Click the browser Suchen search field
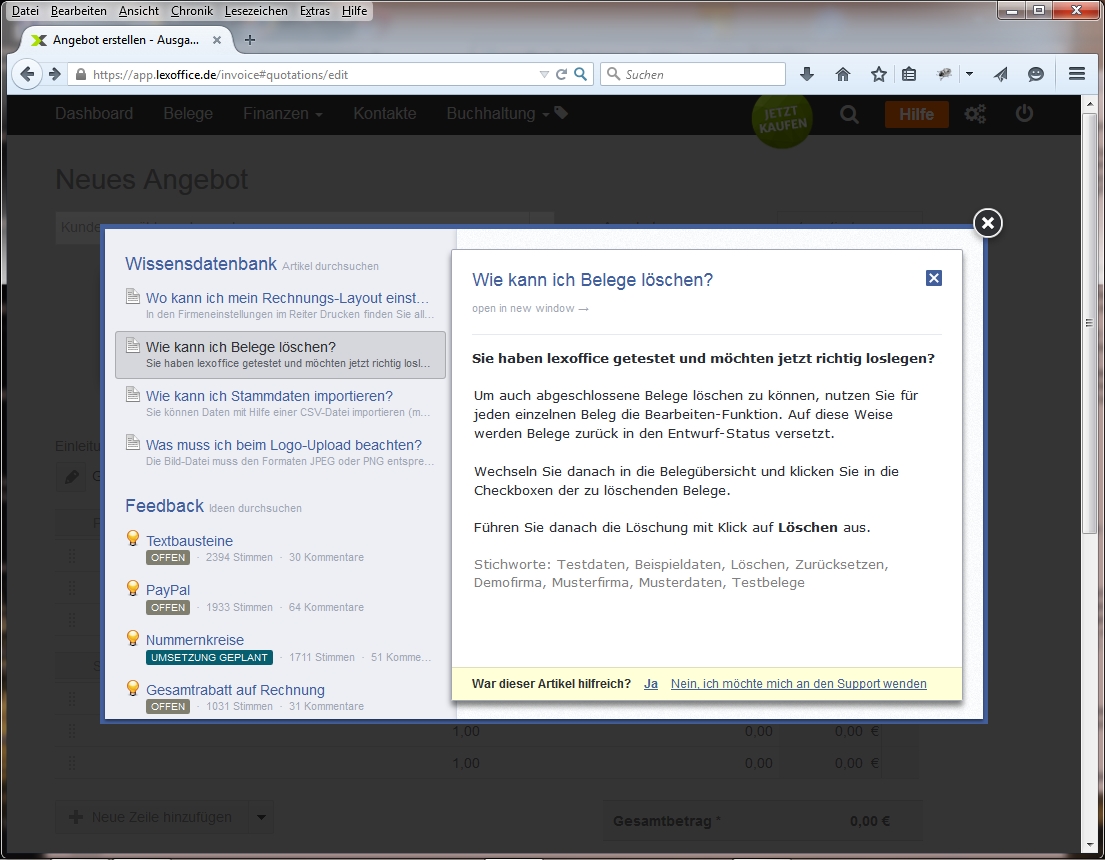 point(693,74)
